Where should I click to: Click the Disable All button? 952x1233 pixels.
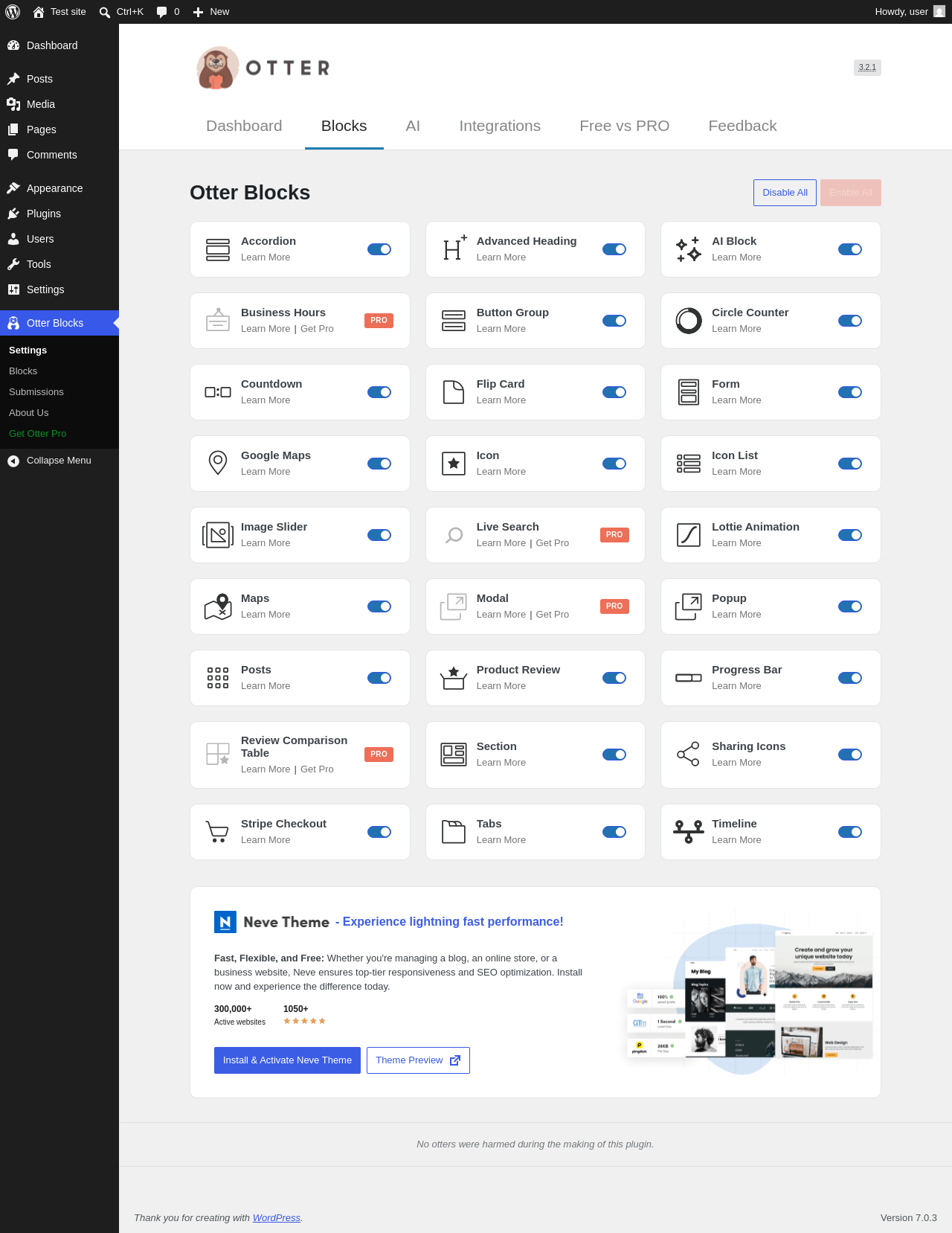click(x=785, y=193)
